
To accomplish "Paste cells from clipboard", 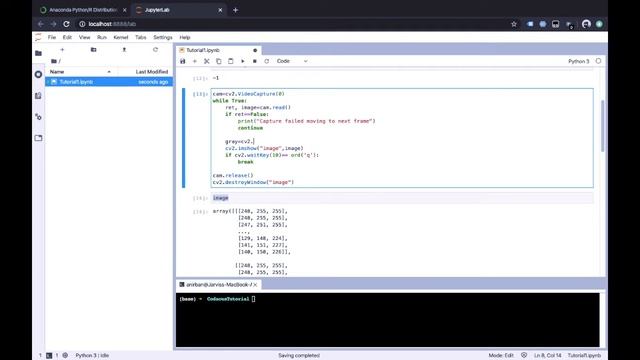I will pyautogui.click(x=231, y=61).
